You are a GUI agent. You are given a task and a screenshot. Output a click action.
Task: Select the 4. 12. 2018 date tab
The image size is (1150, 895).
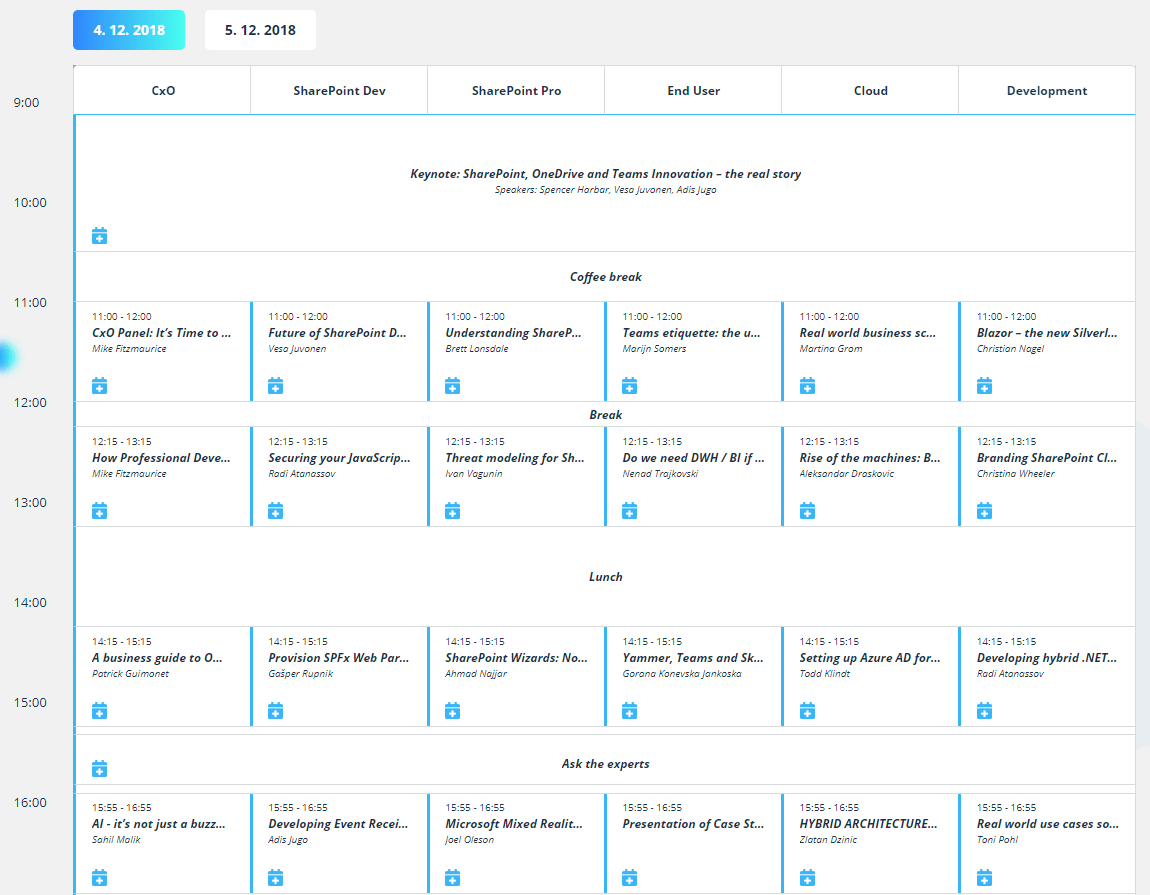129,30
